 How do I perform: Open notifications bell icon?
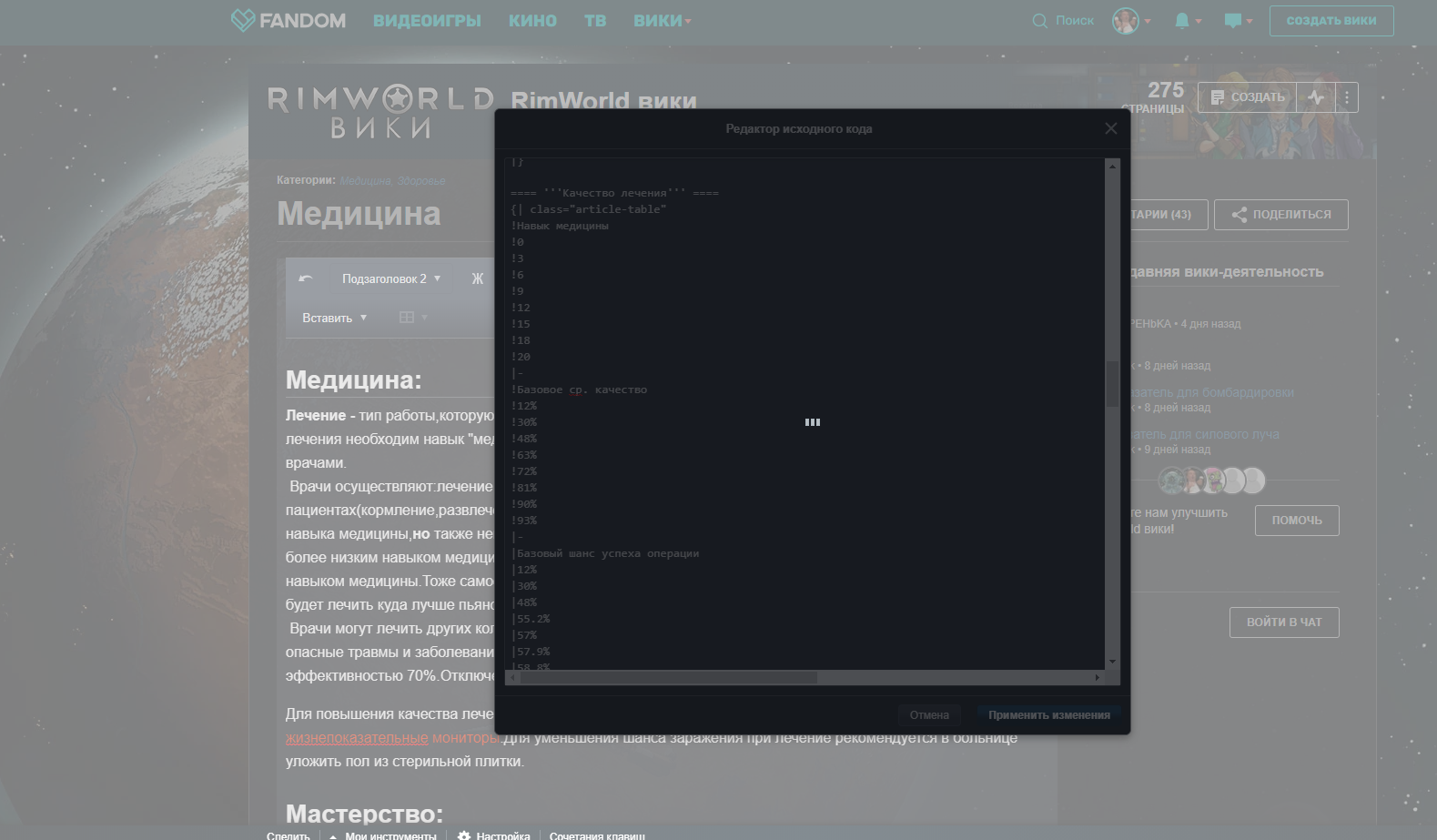(1181, 20)
